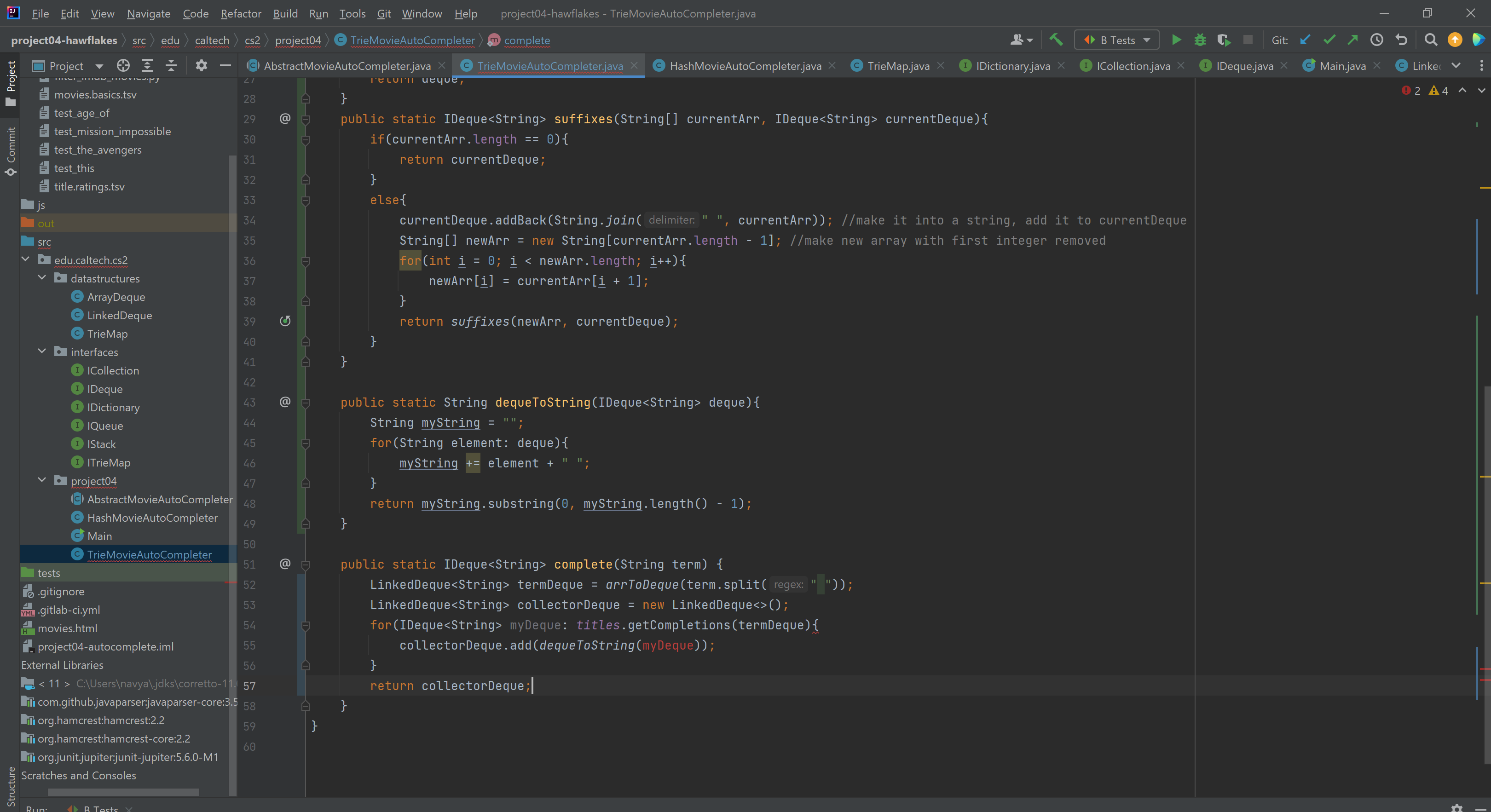This screenshot has height=812, width=1491.
Task: Click Git commit checkmark icon
Action: click(1329, 40)
